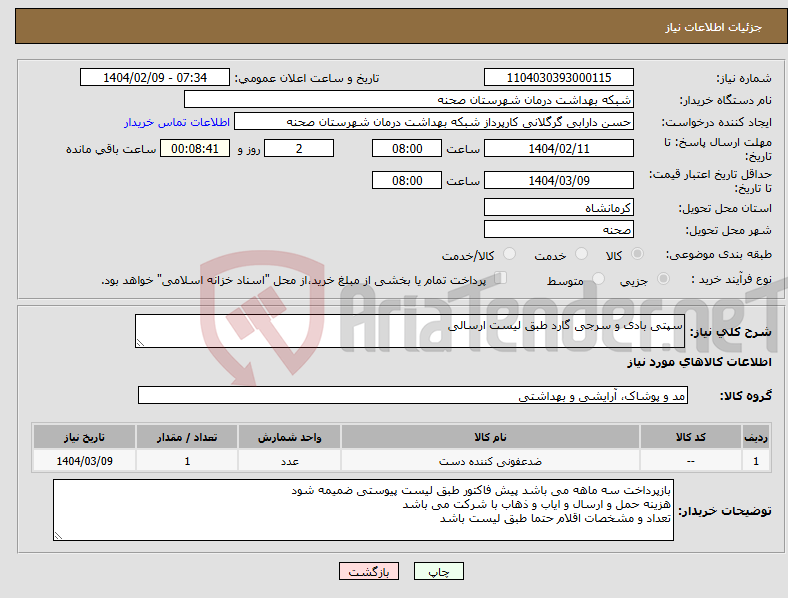Click the جزئیات اطلاعات نیاز header title
Image resolution: width=788 pixels, height=598 pixels.
coord(714,27)
